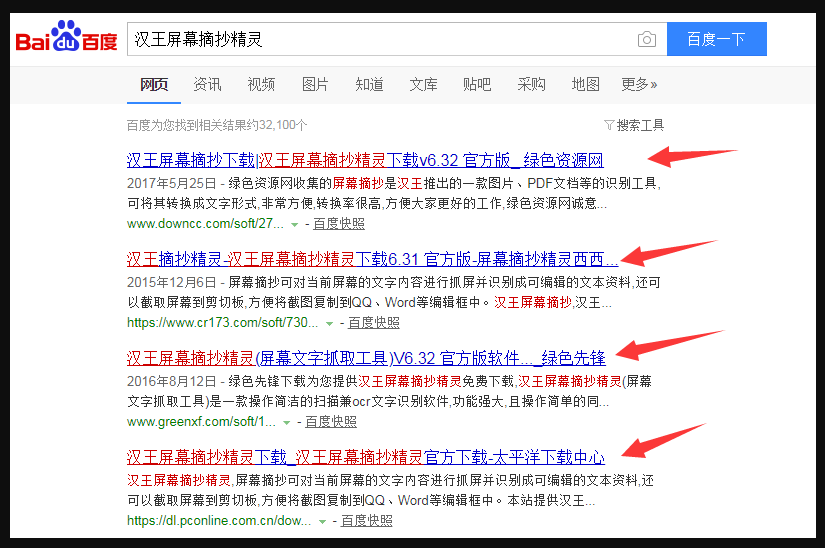This screenshot has width=825, height=548.
Task: Select the 网页 tab
Action: (x=154, y=84)
